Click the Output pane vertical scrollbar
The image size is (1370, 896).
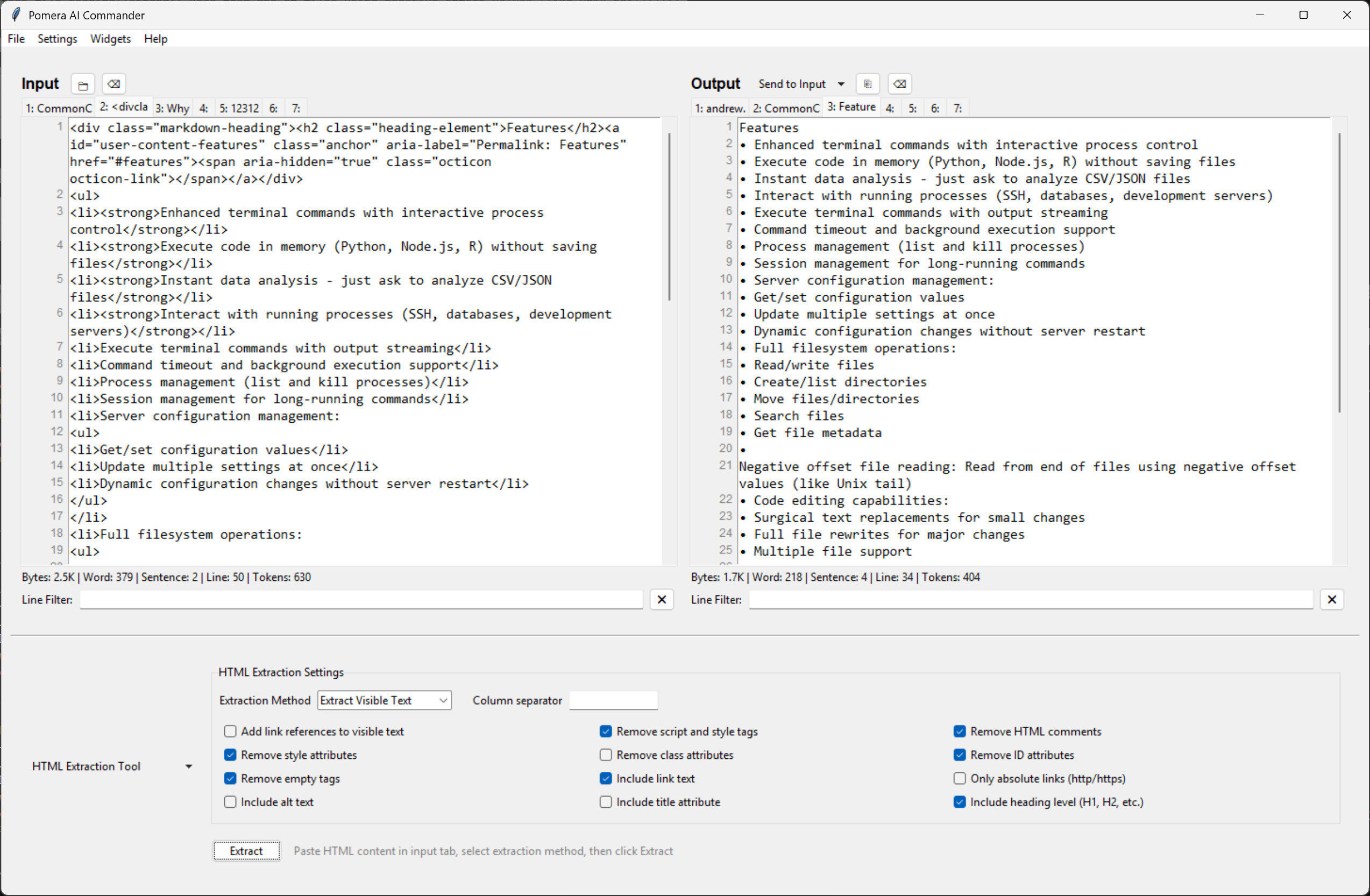point(1339,273)
